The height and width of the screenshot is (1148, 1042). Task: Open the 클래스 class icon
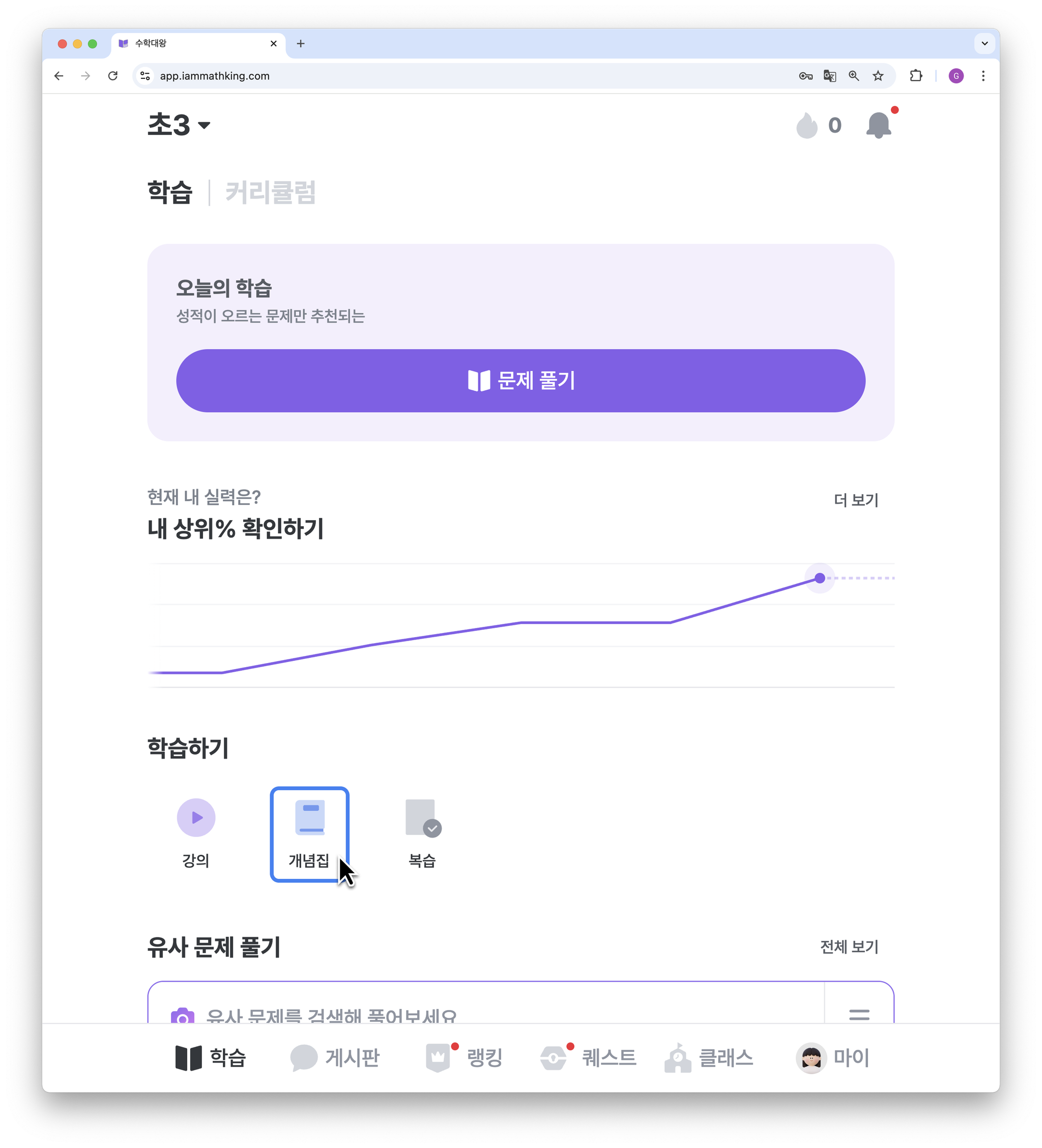[x=678, y=1058]
